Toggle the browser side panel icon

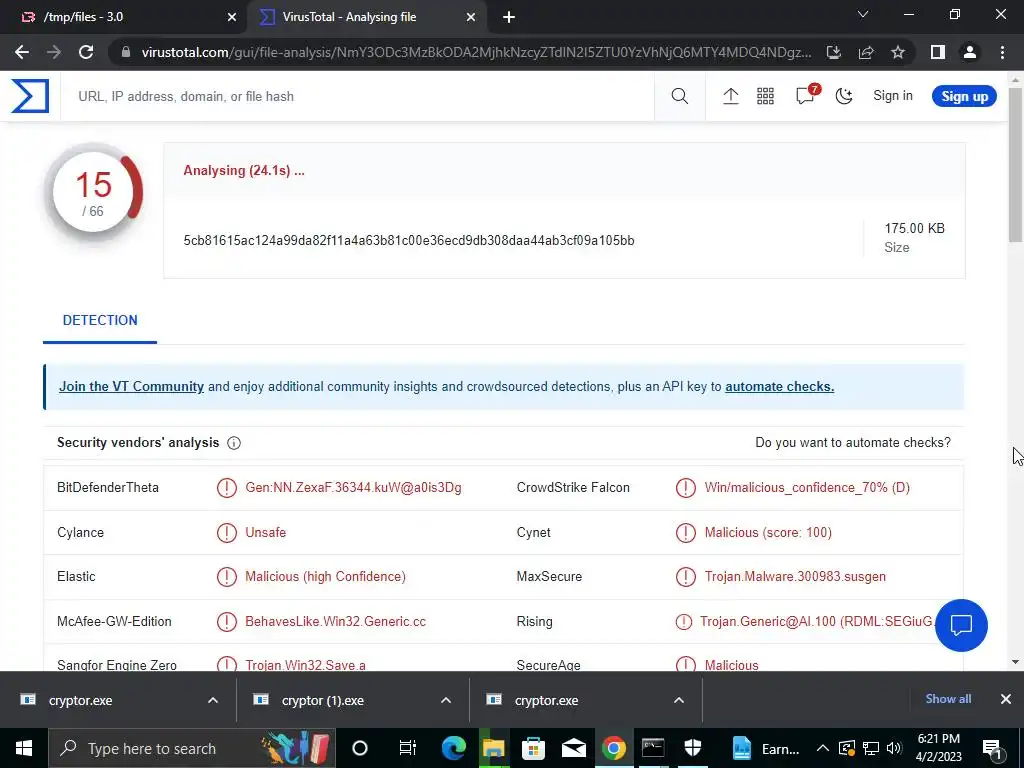coord(938,52)
